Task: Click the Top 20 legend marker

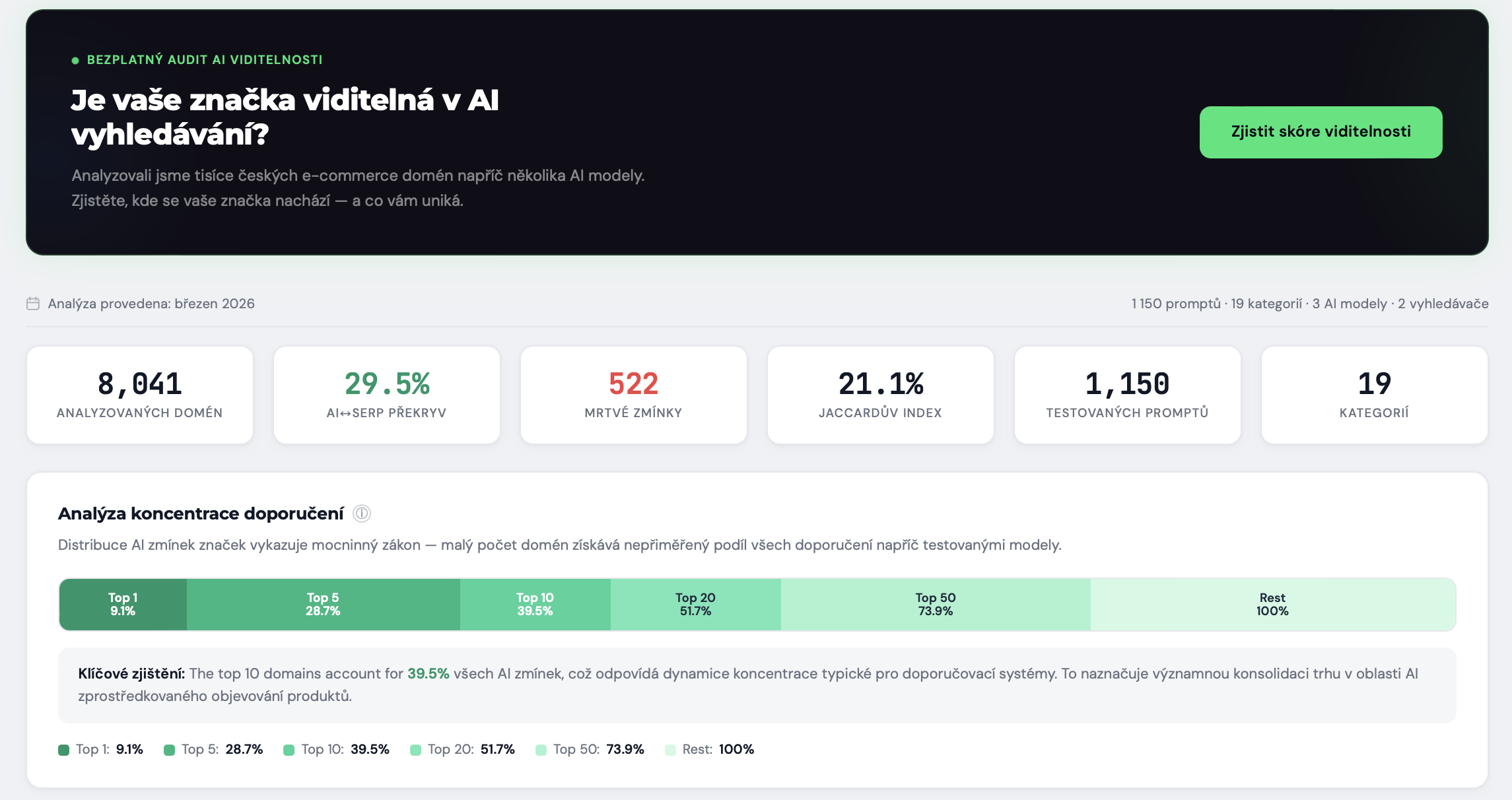Action: click(415, 749)
